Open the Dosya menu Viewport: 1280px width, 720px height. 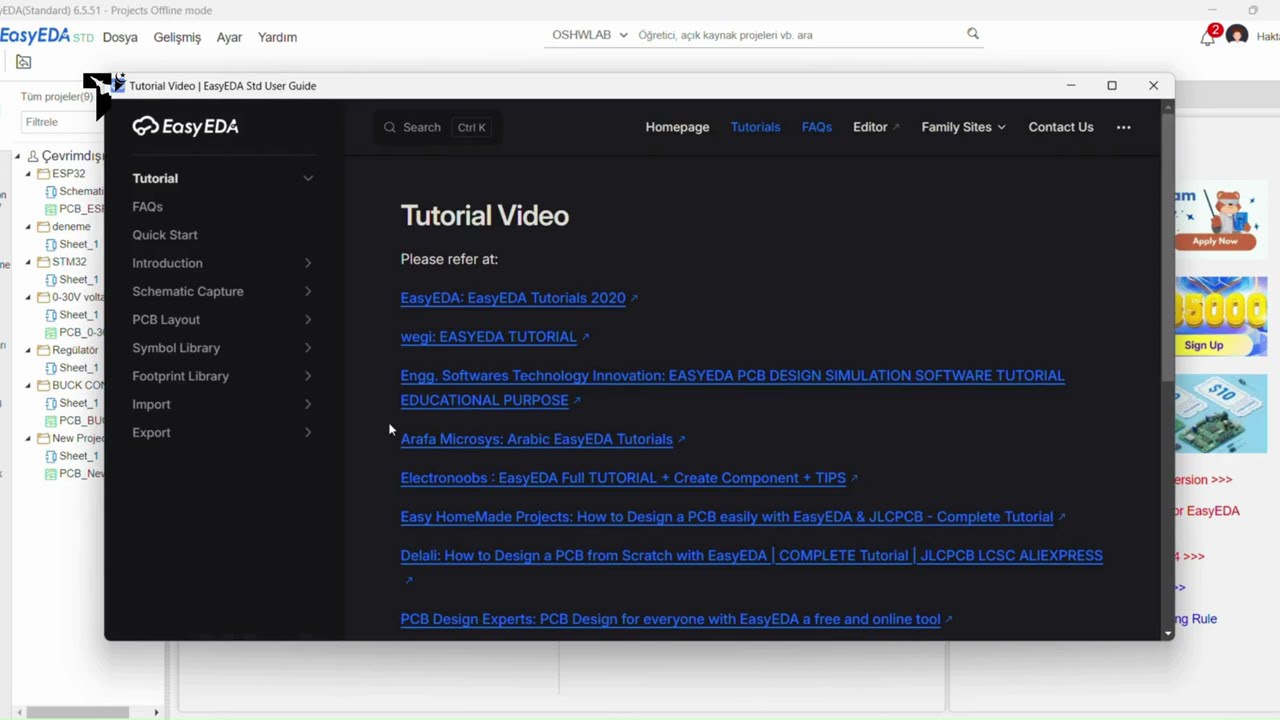120,37
